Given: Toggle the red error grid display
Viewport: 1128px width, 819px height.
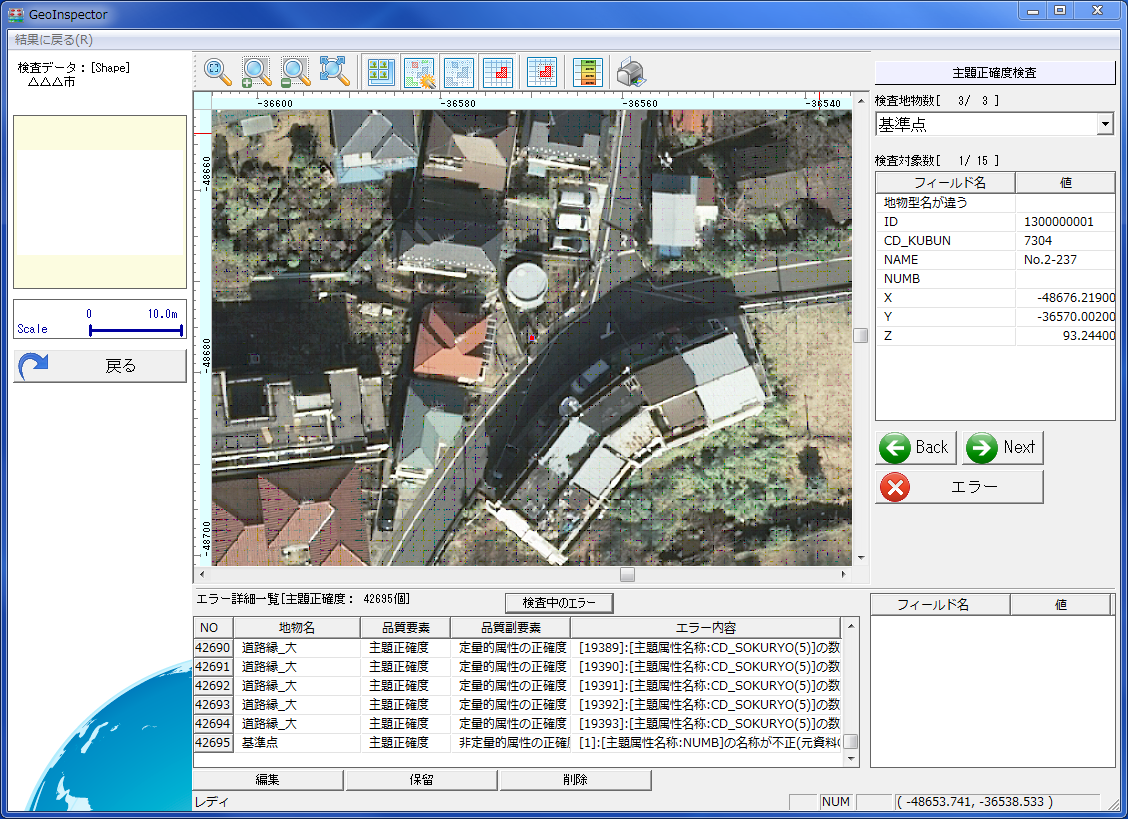Looking at the screenshot, I should (497, 72).
